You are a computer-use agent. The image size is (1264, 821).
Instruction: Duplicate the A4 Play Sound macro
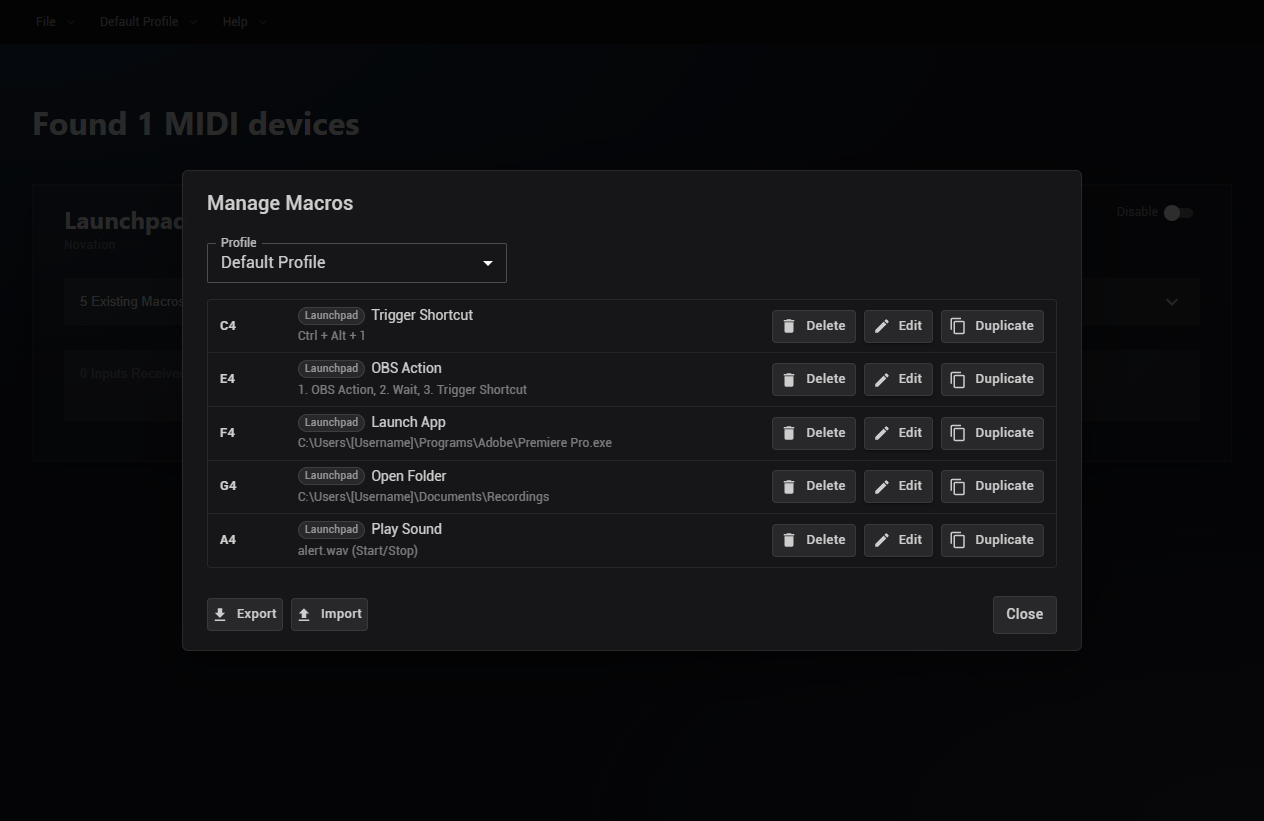(x=992, y=540)
